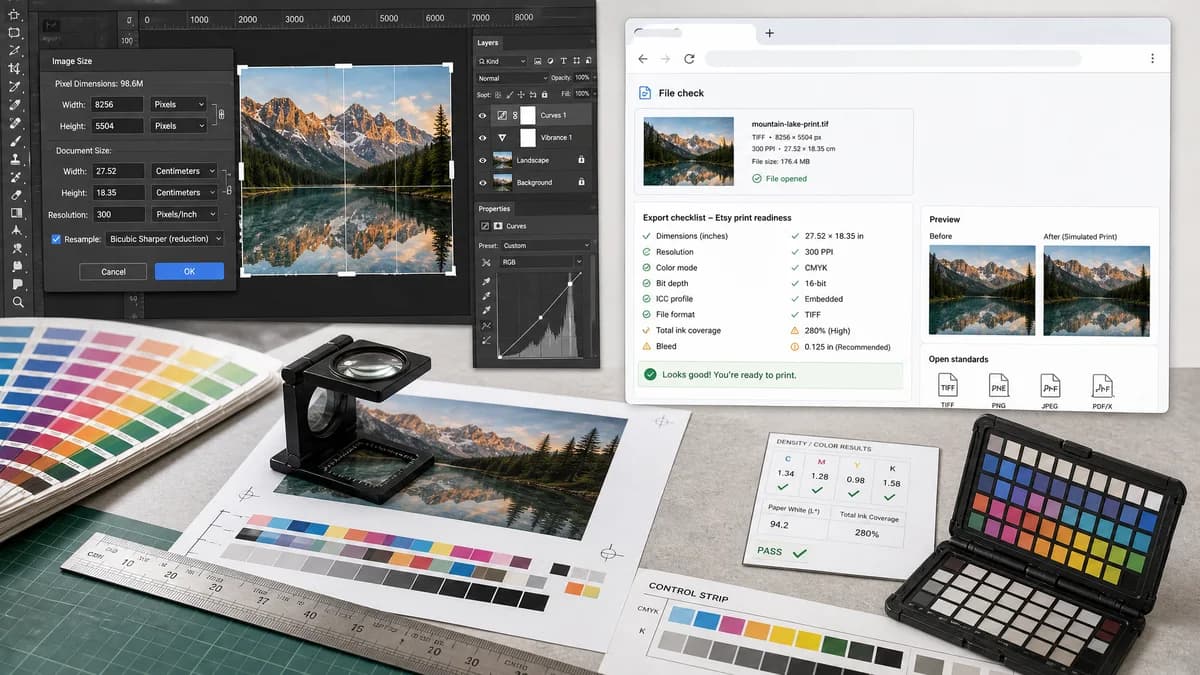Select the middle eyedropper in the Curves properties
1200x675 pixels.
coord(487,296)
